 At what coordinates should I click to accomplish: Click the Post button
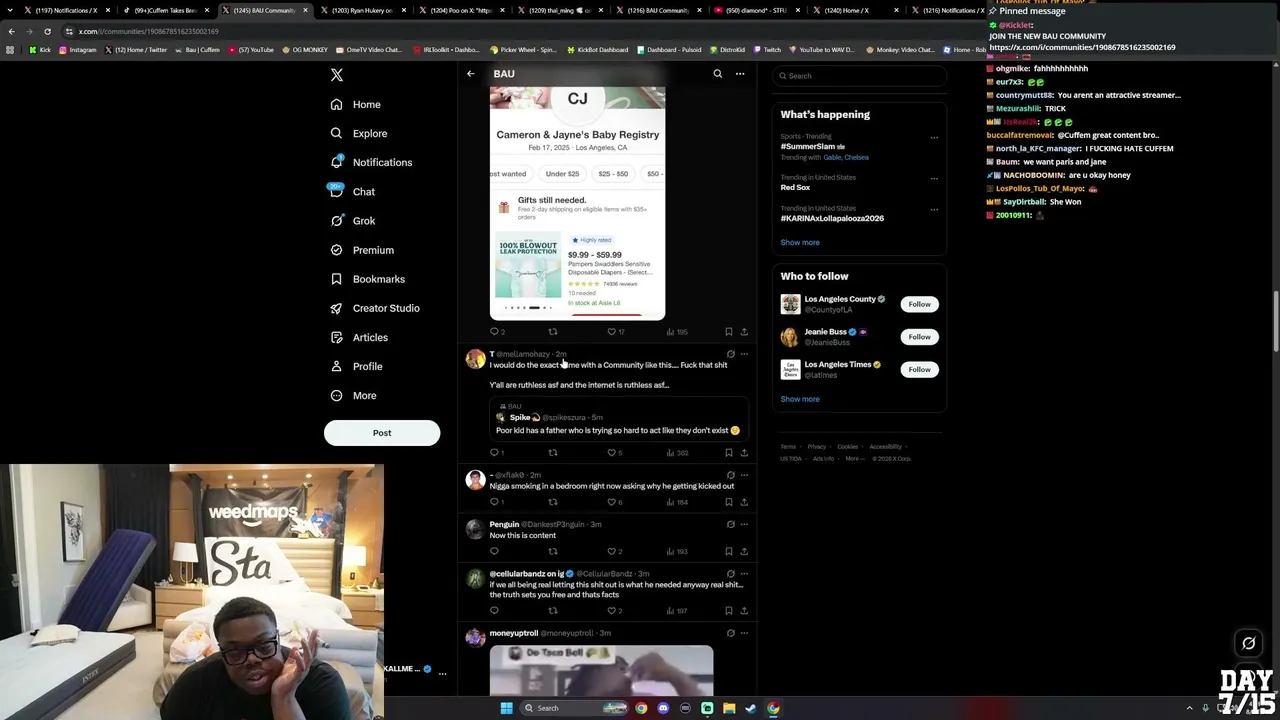[x=382, y=433]
